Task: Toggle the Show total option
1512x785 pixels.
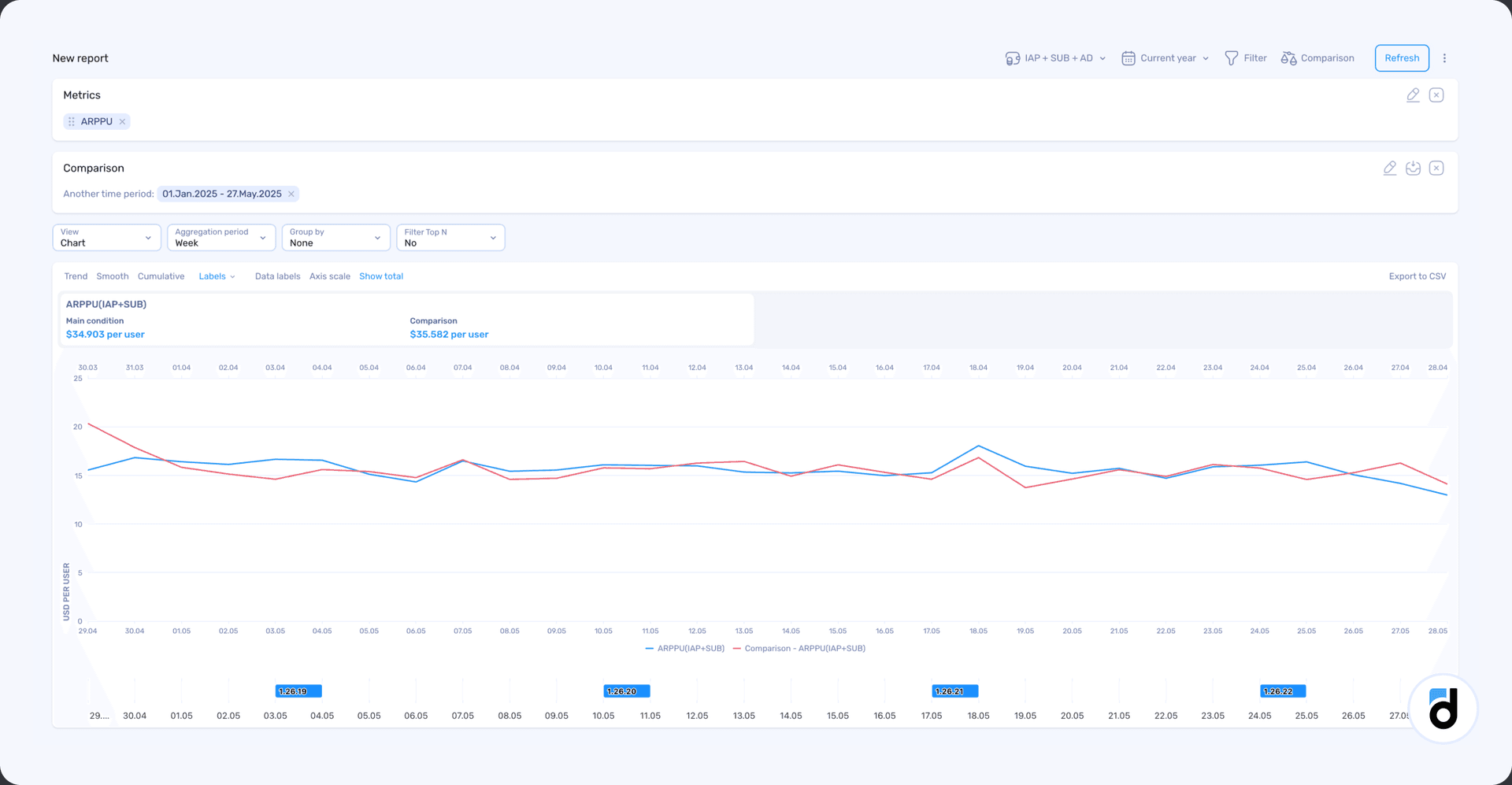Action: coord(381,276)
